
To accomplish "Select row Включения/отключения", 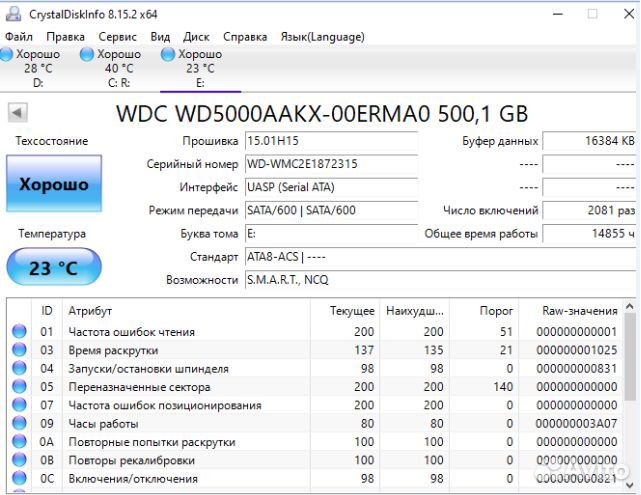I will pos(315,478).
